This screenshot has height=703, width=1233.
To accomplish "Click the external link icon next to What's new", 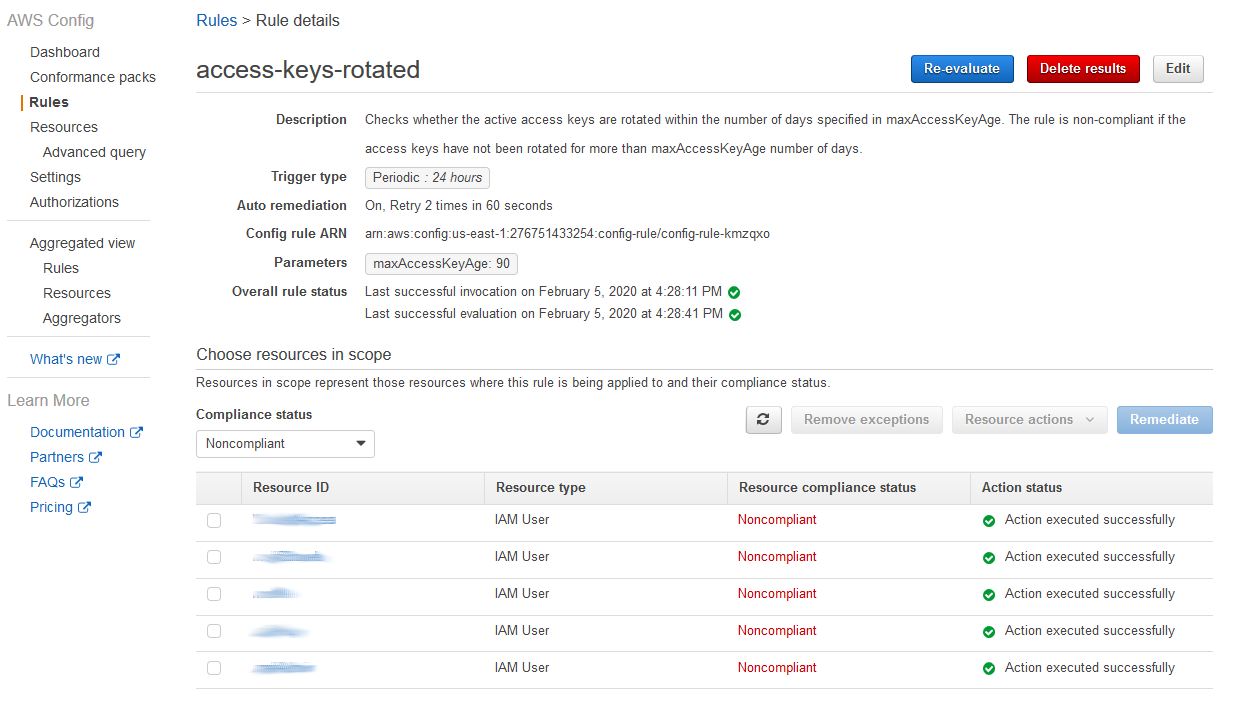I will pos(114,358).
